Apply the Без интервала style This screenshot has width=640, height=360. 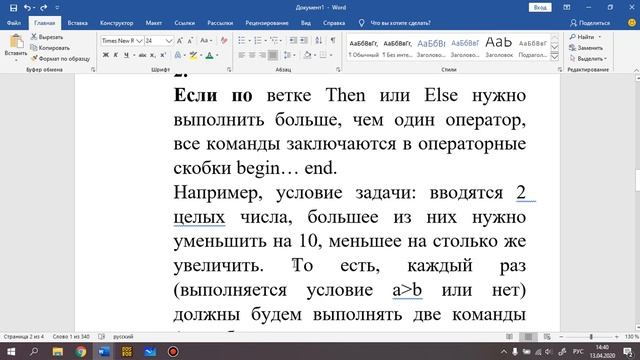tap(397, 48)
